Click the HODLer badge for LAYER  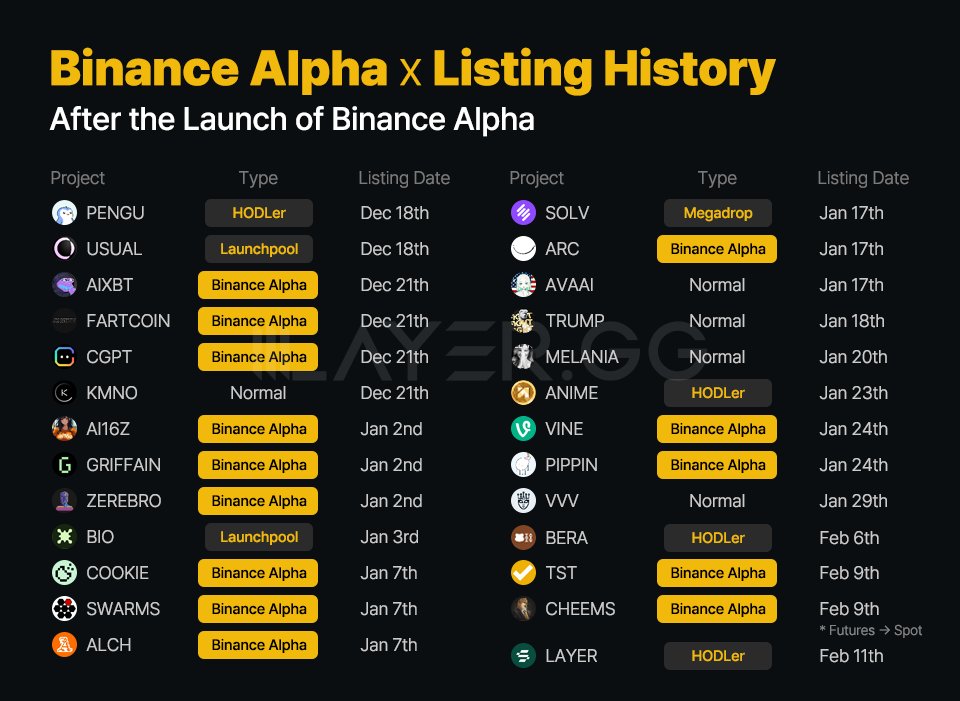[717, 656]
